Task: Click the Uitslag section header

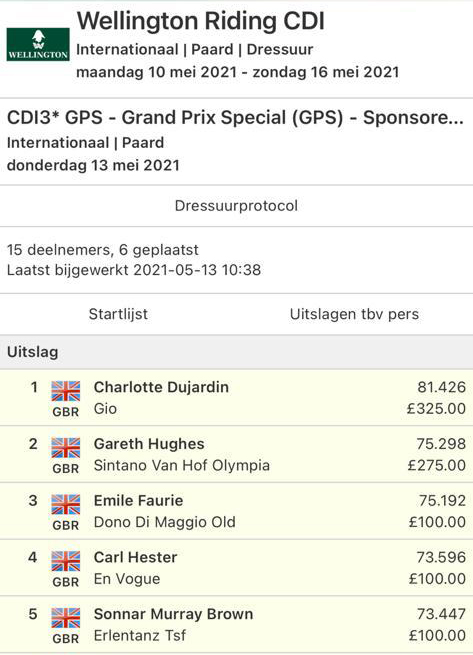Action: pyautogui.click(x=236, y=352)
